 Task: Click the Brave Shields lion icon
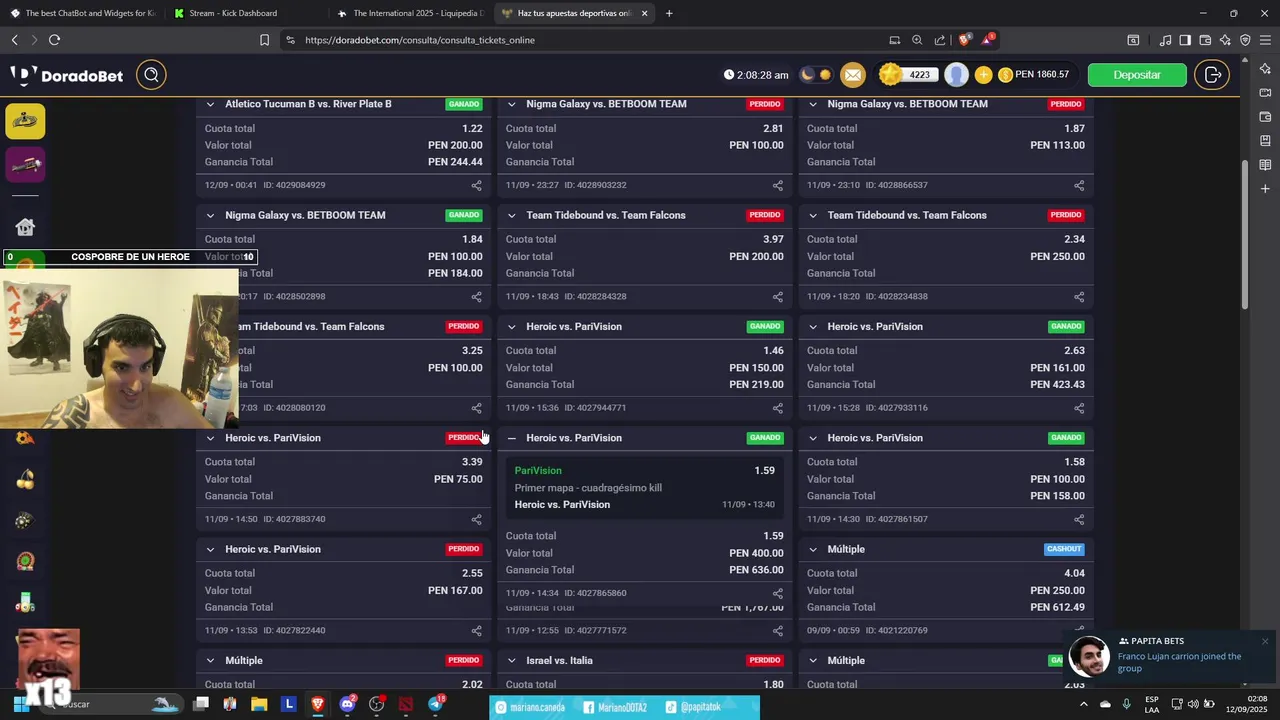pyautogui.click(x=964, y=40)
